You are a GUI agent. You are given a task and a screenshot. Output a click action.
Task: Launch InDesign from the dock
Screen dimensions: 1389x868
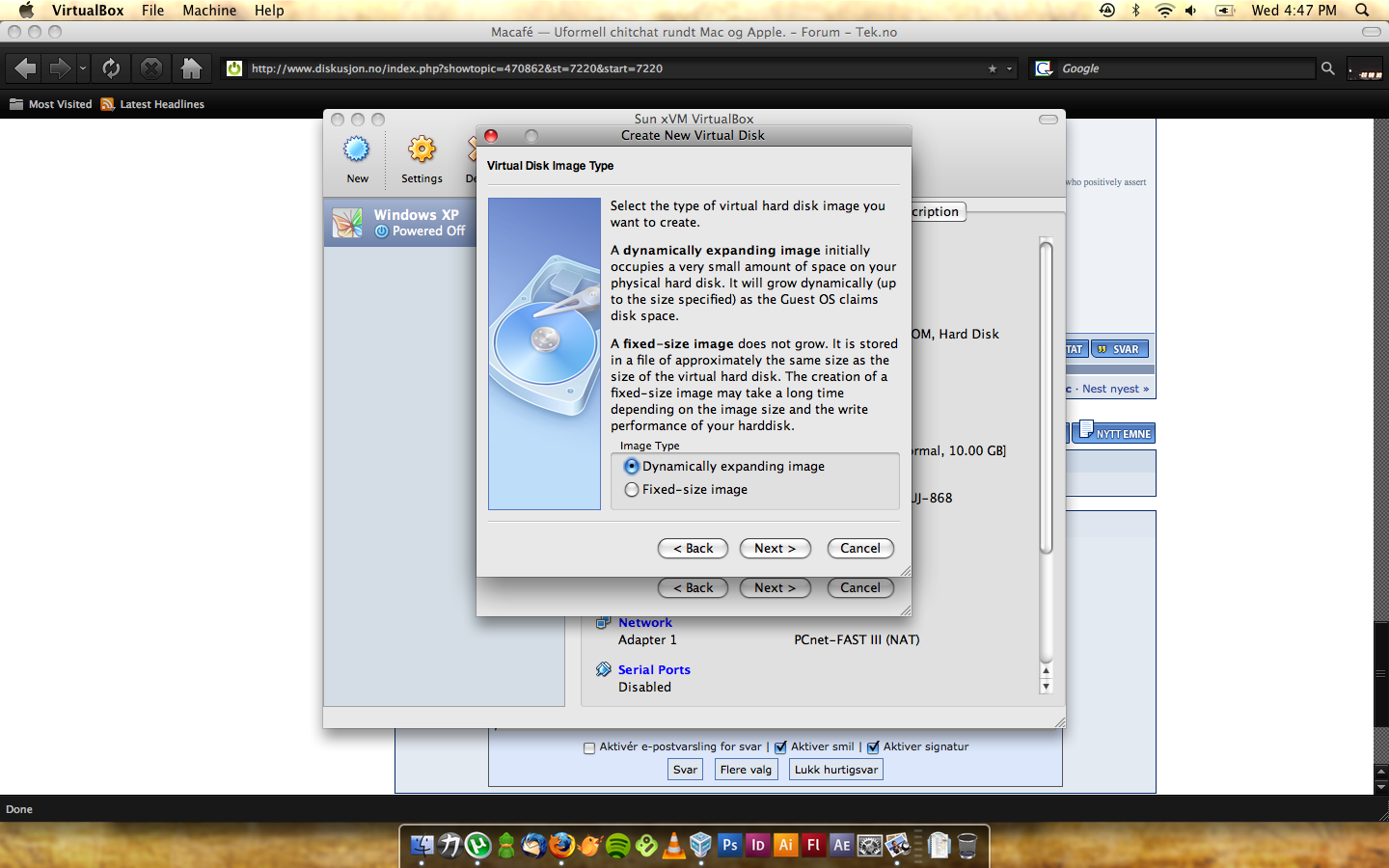[758, 846]
